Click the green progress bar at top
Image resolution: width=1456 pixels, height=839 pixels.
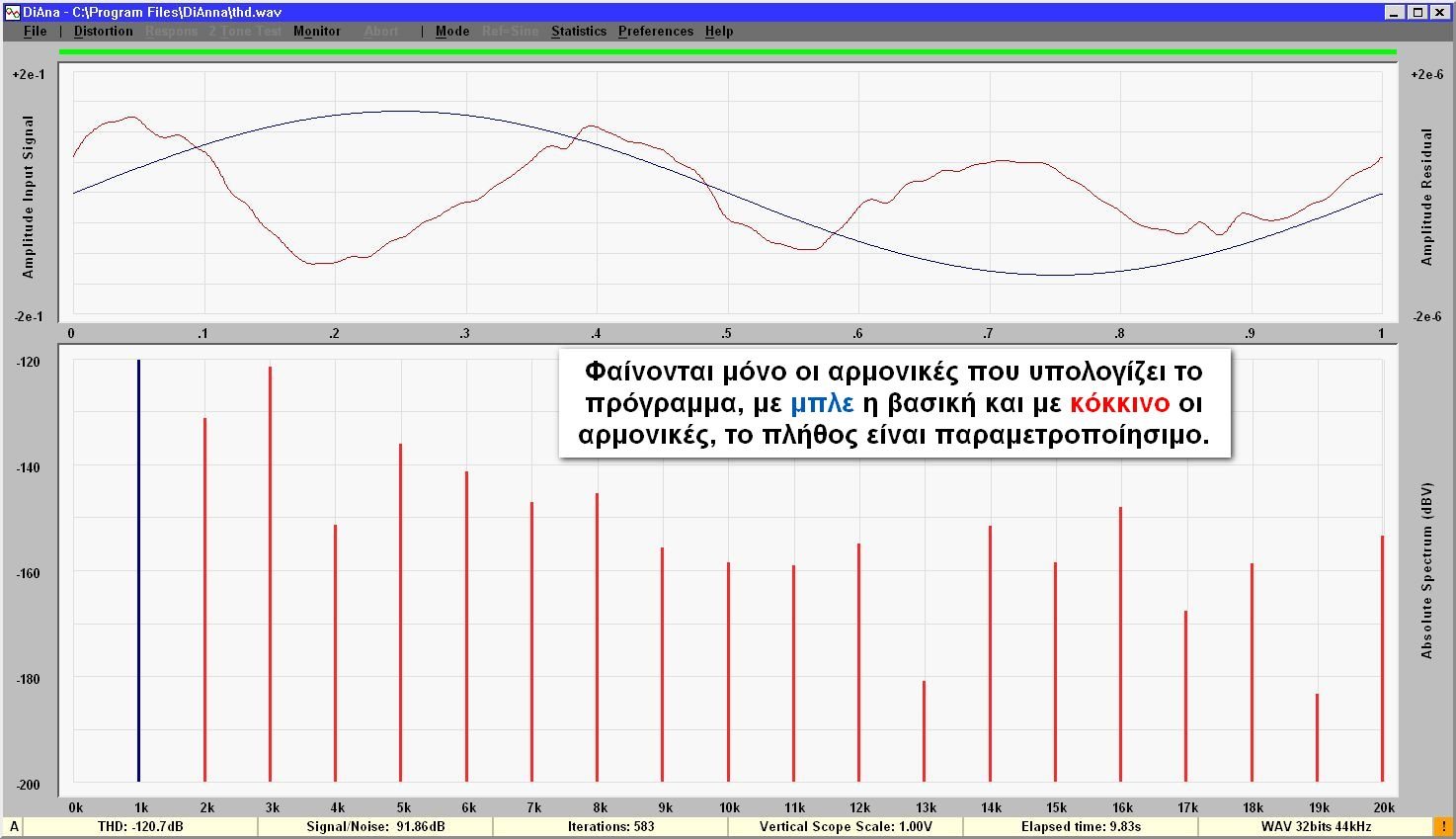click(727, 52)
